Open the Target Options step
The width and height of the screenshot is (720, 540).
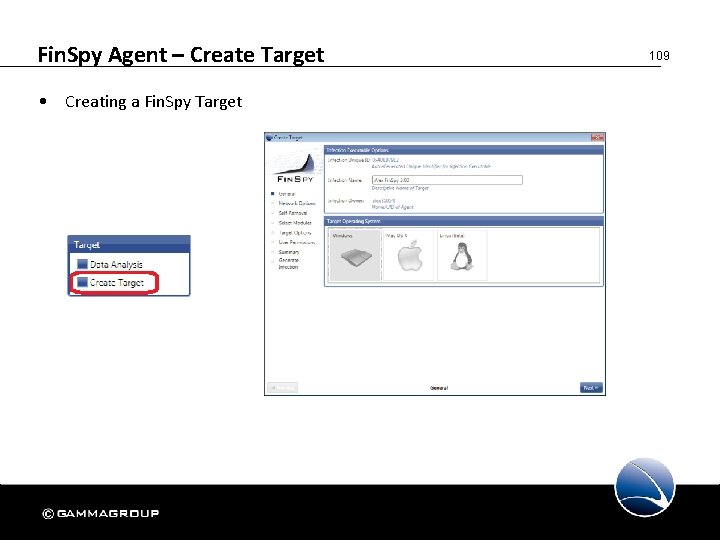(294, 233)
